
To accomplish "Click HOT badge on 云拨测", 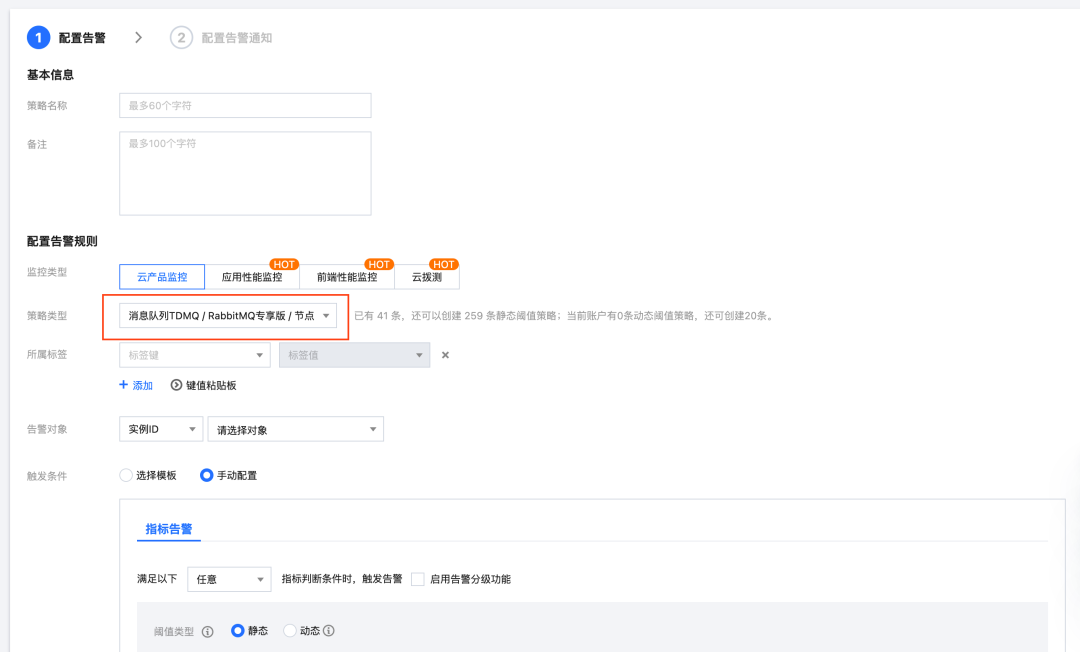I will pyautogui.click(x=444, y=264).
